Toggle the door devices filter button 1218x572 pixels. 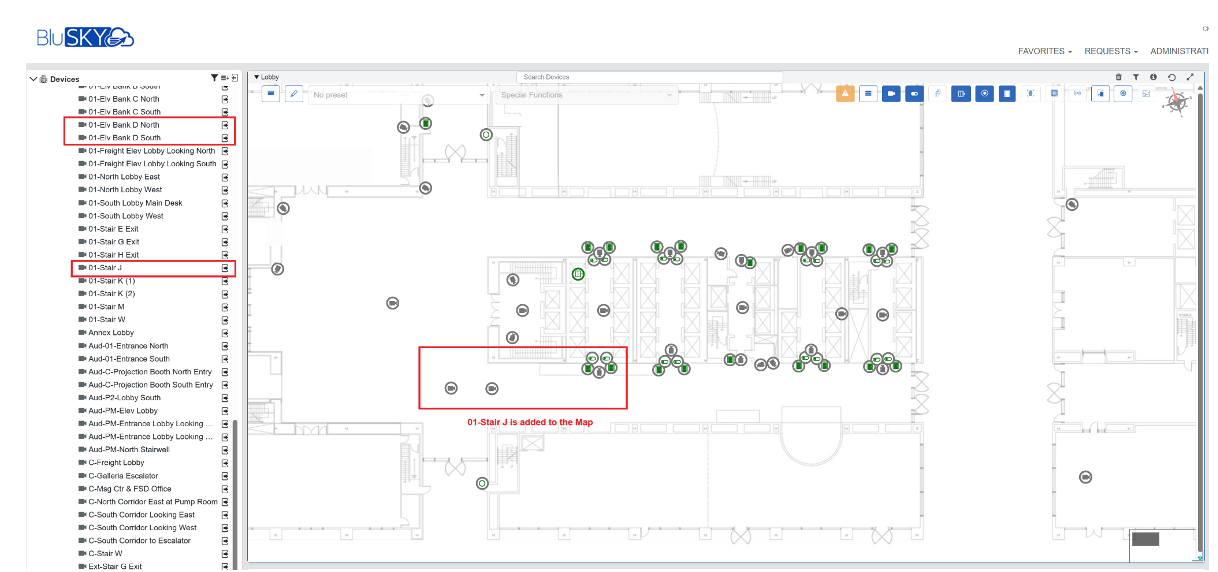[x=961, y=93]
